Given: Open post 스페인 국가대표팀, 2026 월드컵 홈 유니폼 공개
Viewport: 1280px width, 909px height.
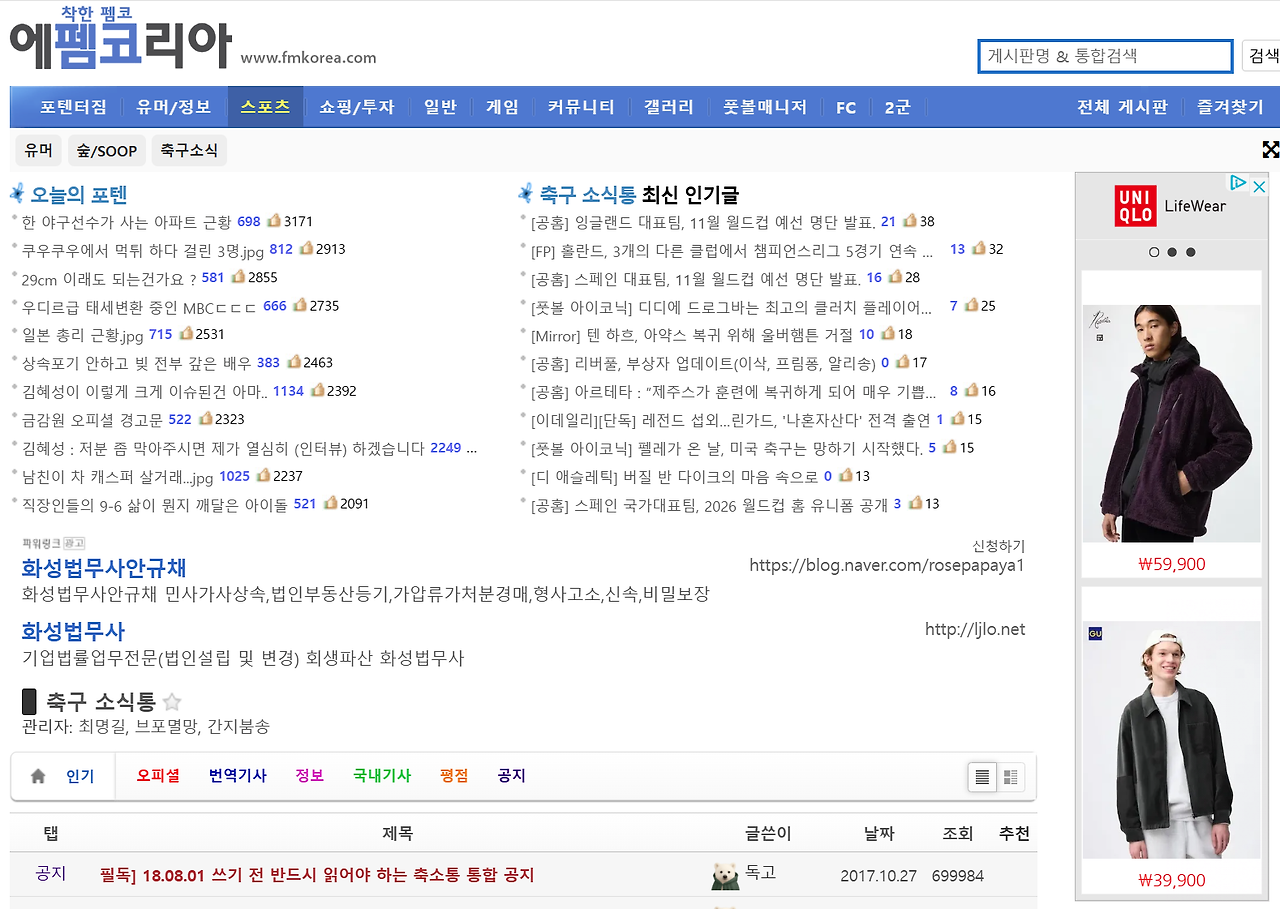Looking at the screenshot, I should tap(710, 505).
